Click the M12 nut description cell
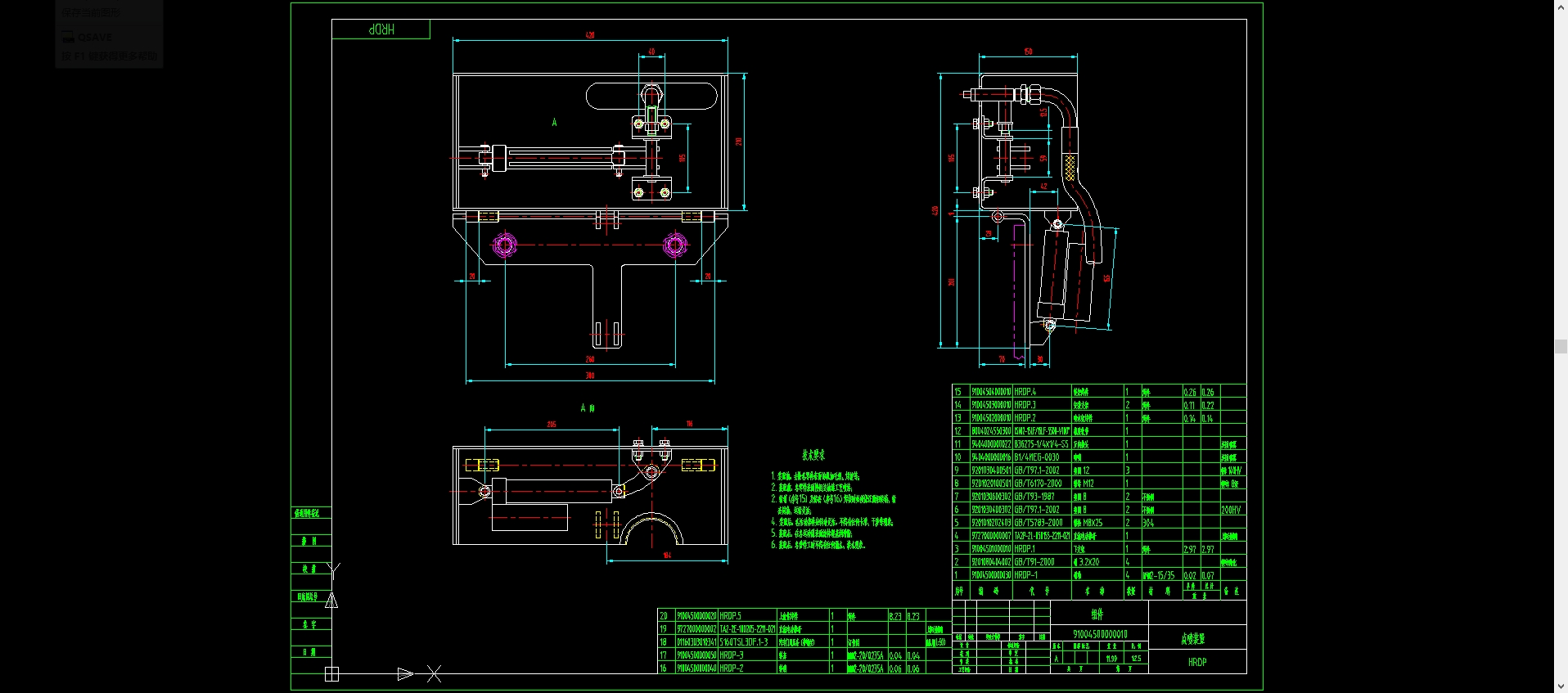The width and height of the screenshot is (1568, 693). tap(1083, 484)
